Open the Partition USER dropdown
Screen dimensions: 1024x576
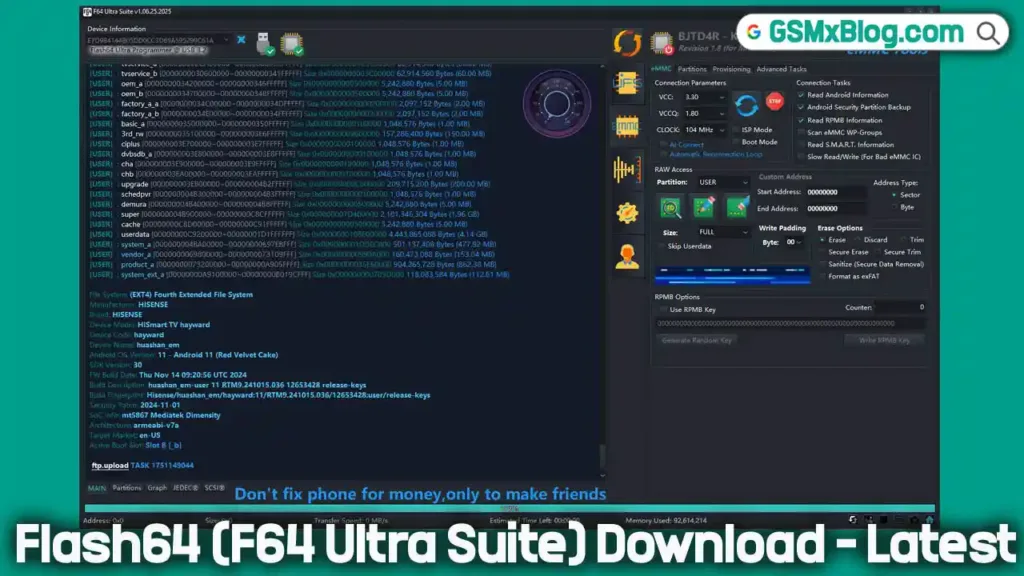[723, 183]
